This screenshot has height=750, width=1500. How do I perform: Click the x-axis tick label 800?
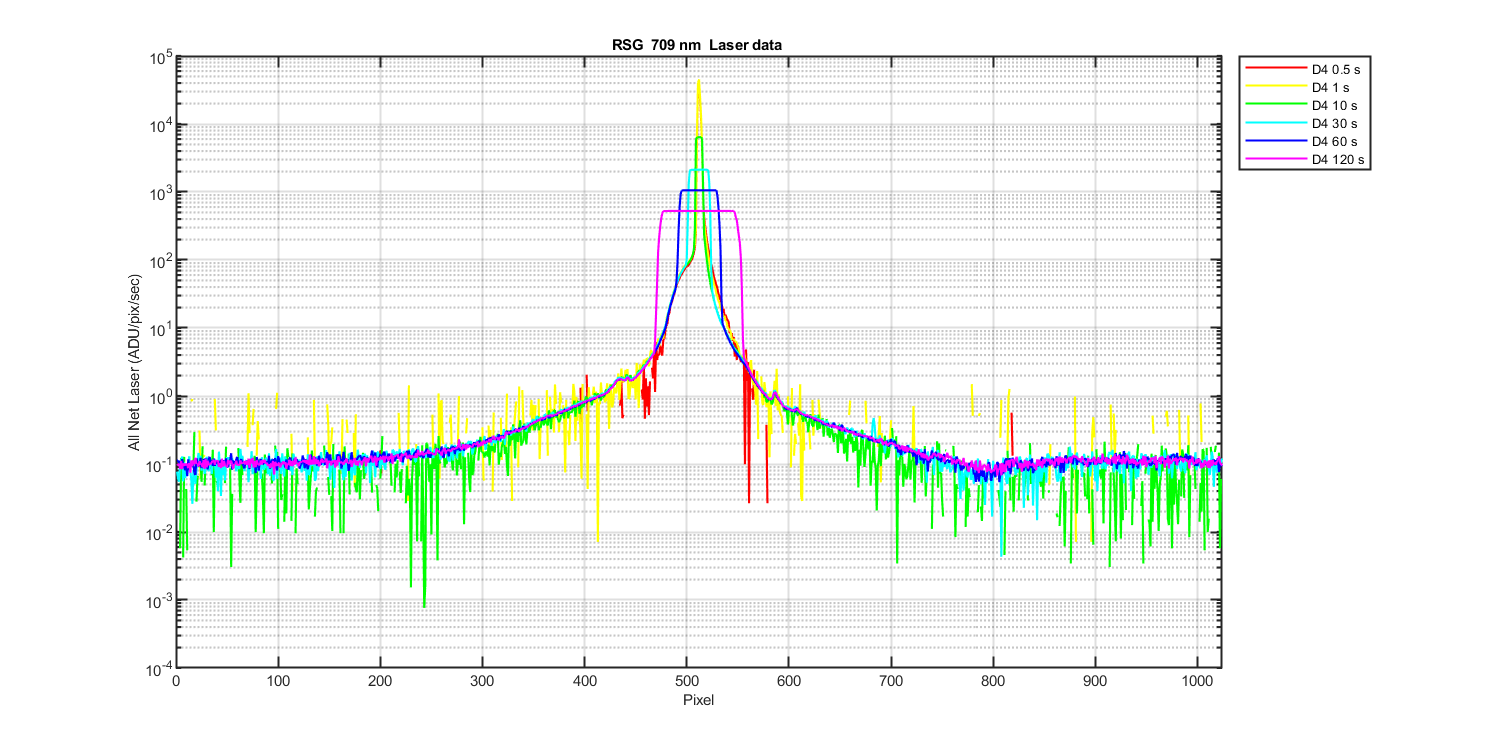(x=993, y=682)
